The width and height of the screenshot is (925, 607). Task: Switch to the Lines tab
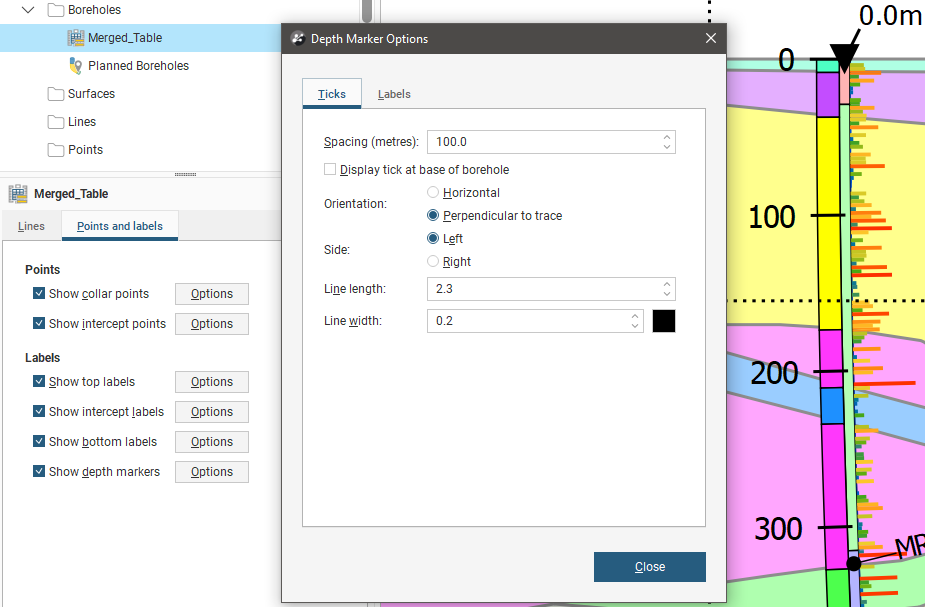tap(31, 226)
